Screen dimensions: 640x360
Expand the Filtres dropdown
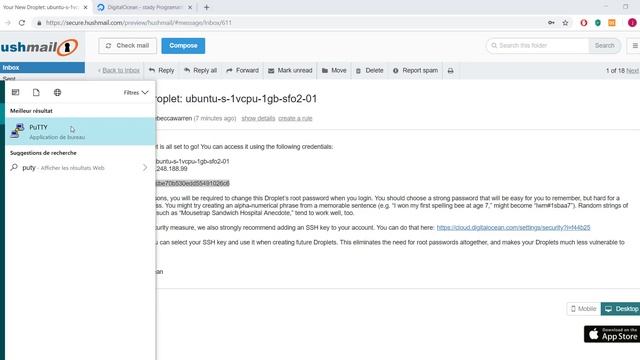click(136, 93)
